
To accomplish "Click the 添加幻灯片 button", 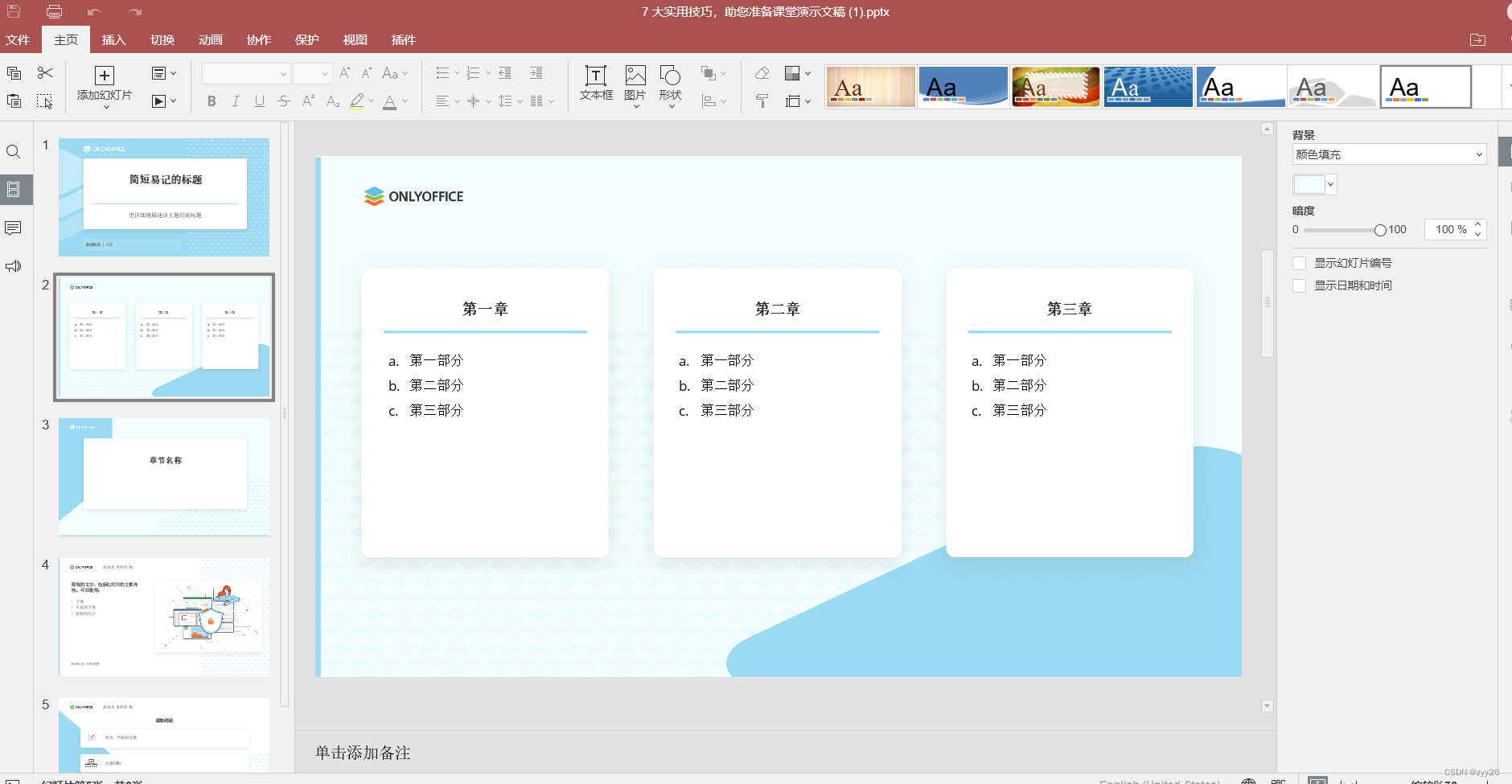I will point(105,86).
